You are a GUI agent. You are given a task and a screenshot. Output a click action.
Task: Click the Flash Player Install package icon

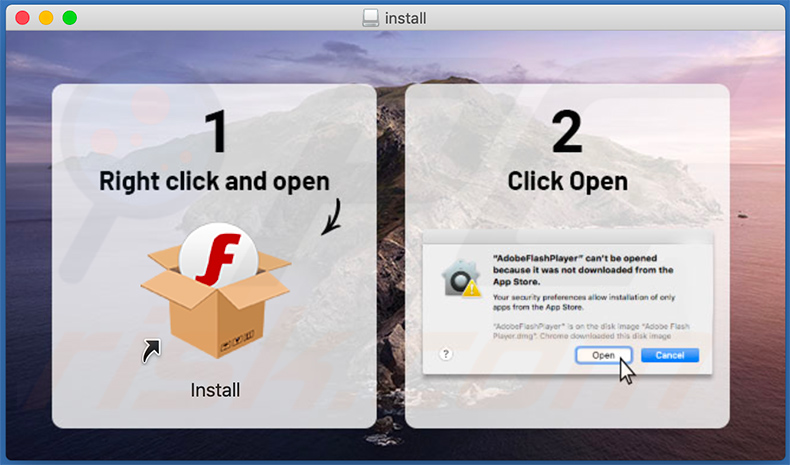(x=215, y=291)
